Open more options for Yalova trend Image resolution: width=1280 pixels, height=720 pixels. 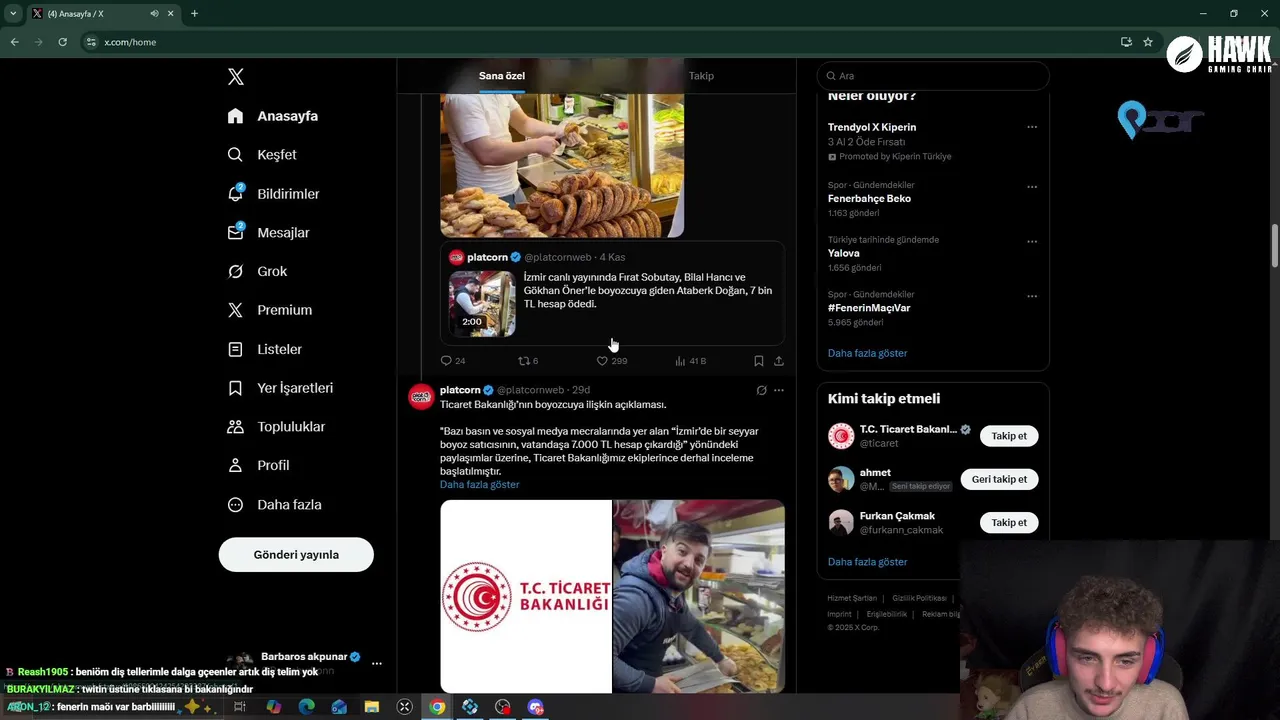pyautogui.click(x=1032, y=241)
